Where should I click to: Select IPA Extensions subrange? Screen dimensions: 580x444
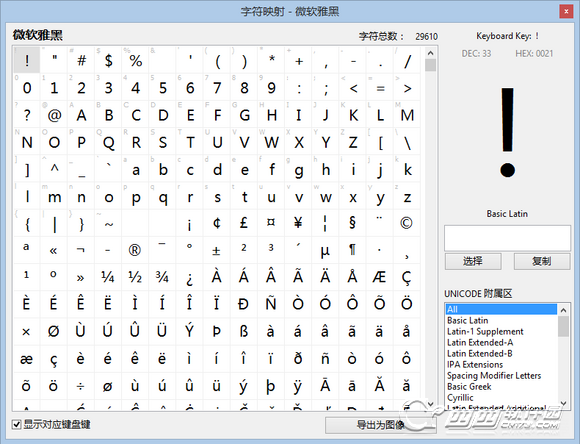[501, 365]
